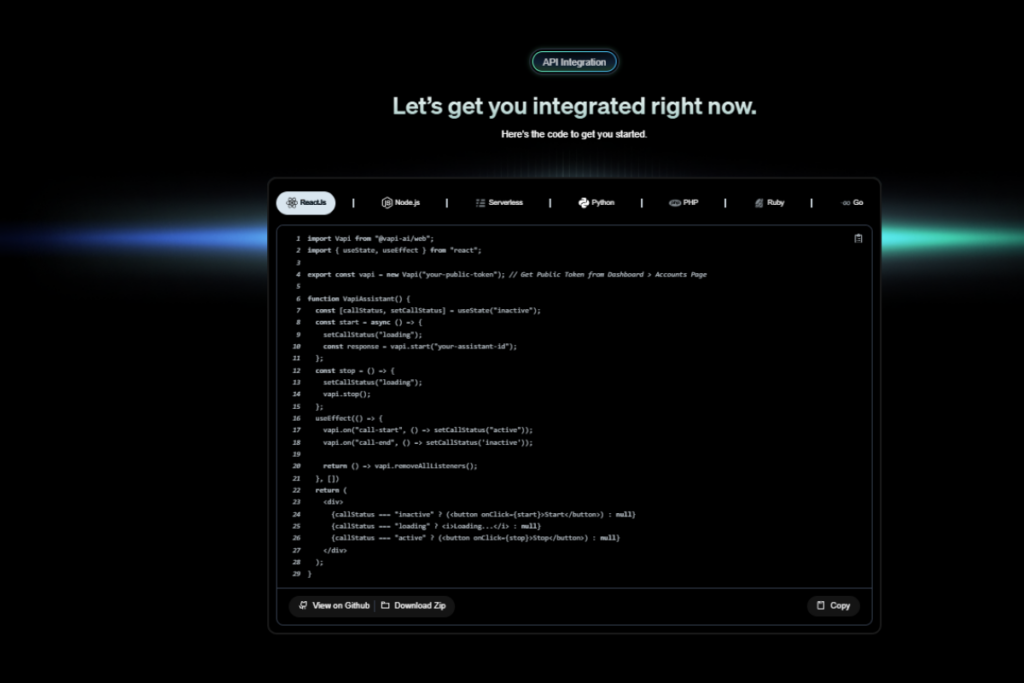
Task: Select the Ruby tab
Action: pyautogui.click(x=769, y=202)
